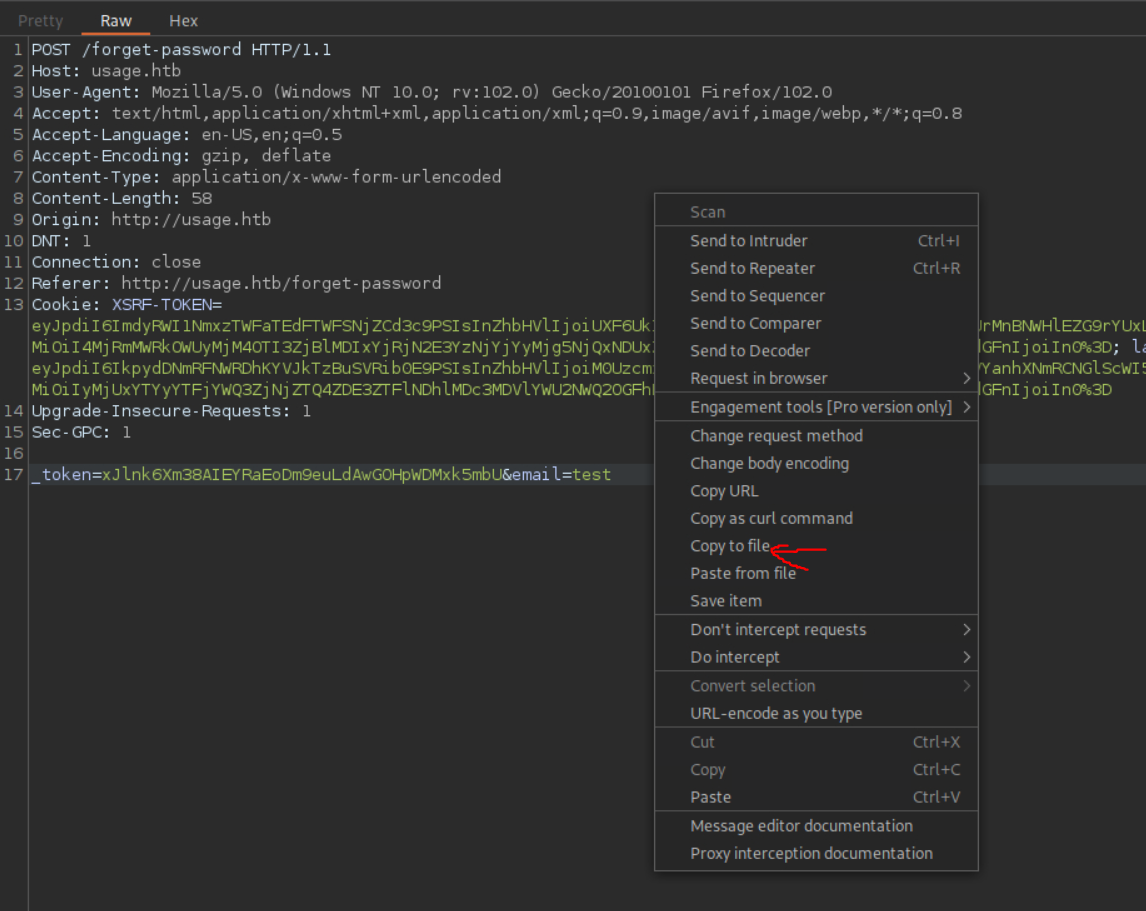Expand Request in browser submenu arrow
This screenshot has height=911, width=1146.
966,378
